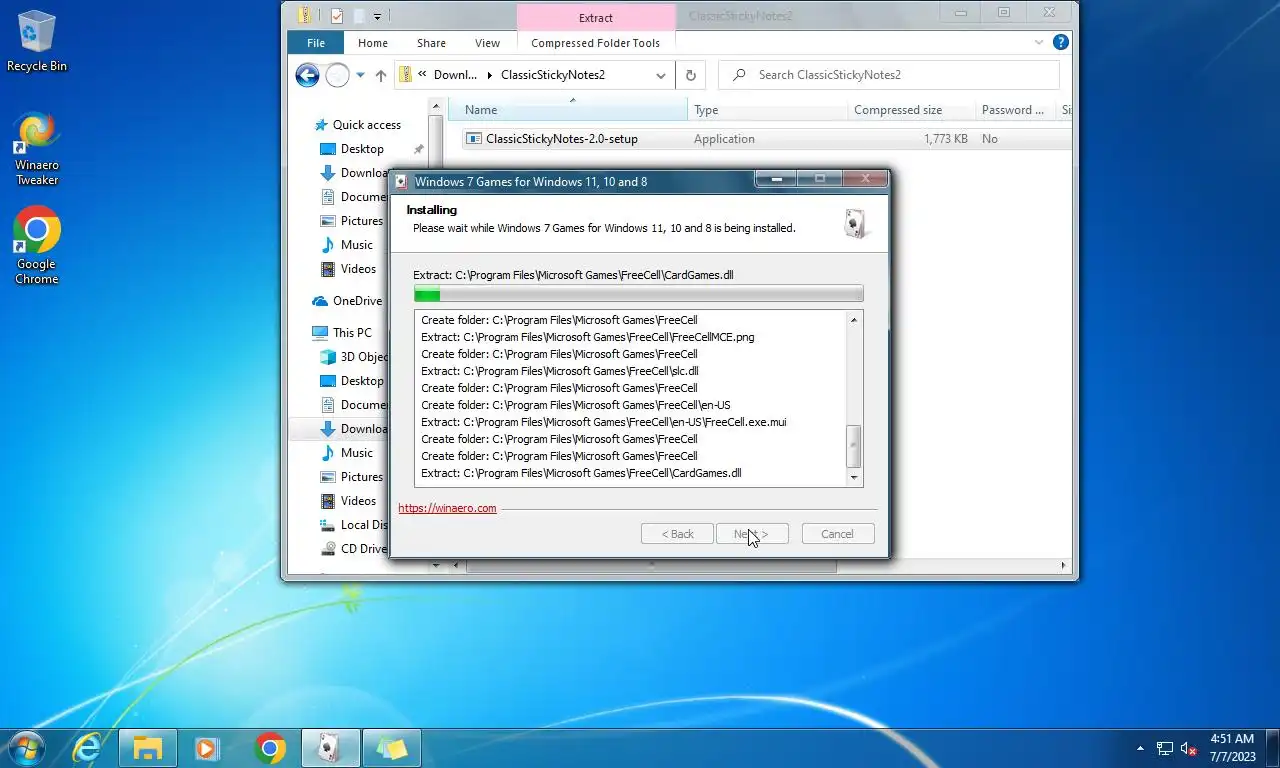Open the Sticky Notes taskbar item
Screen dimensions: 1280x768
click(x=391, y=748)
